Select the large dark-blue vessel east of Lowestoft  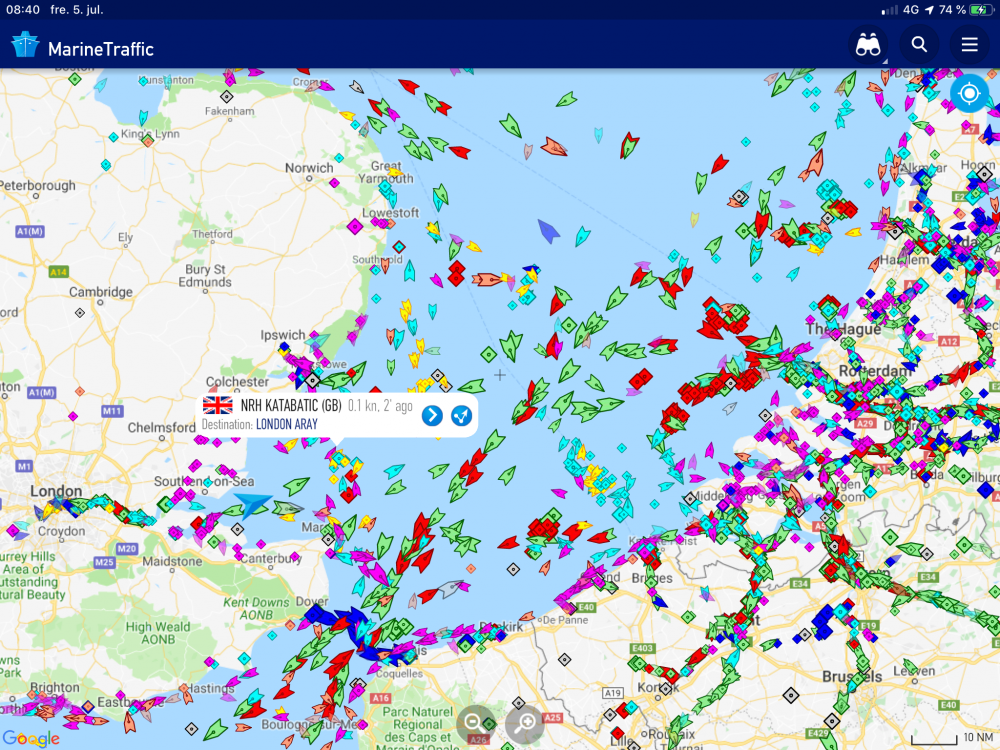coord(547,231)
